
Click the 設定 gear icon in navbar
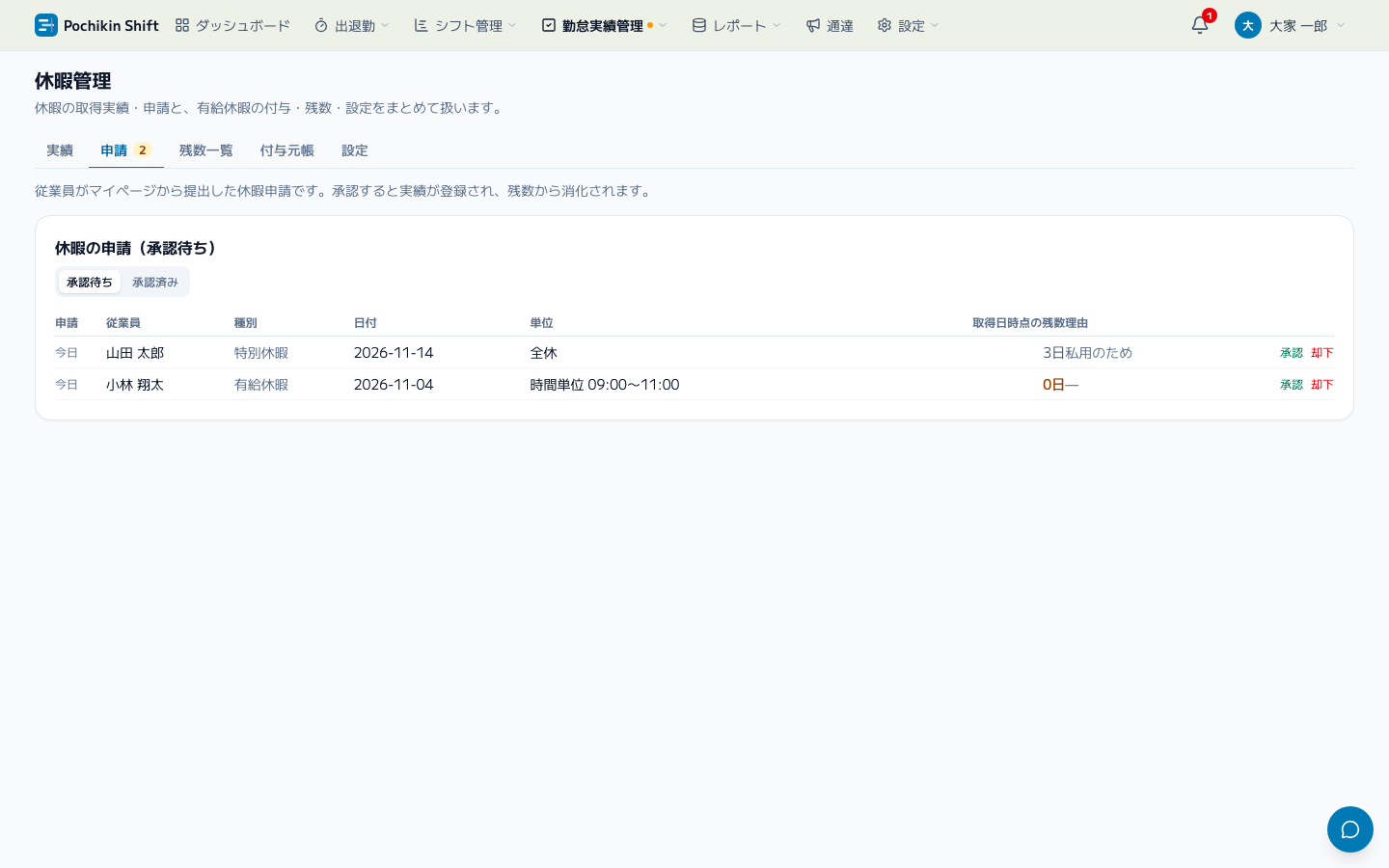885,25
